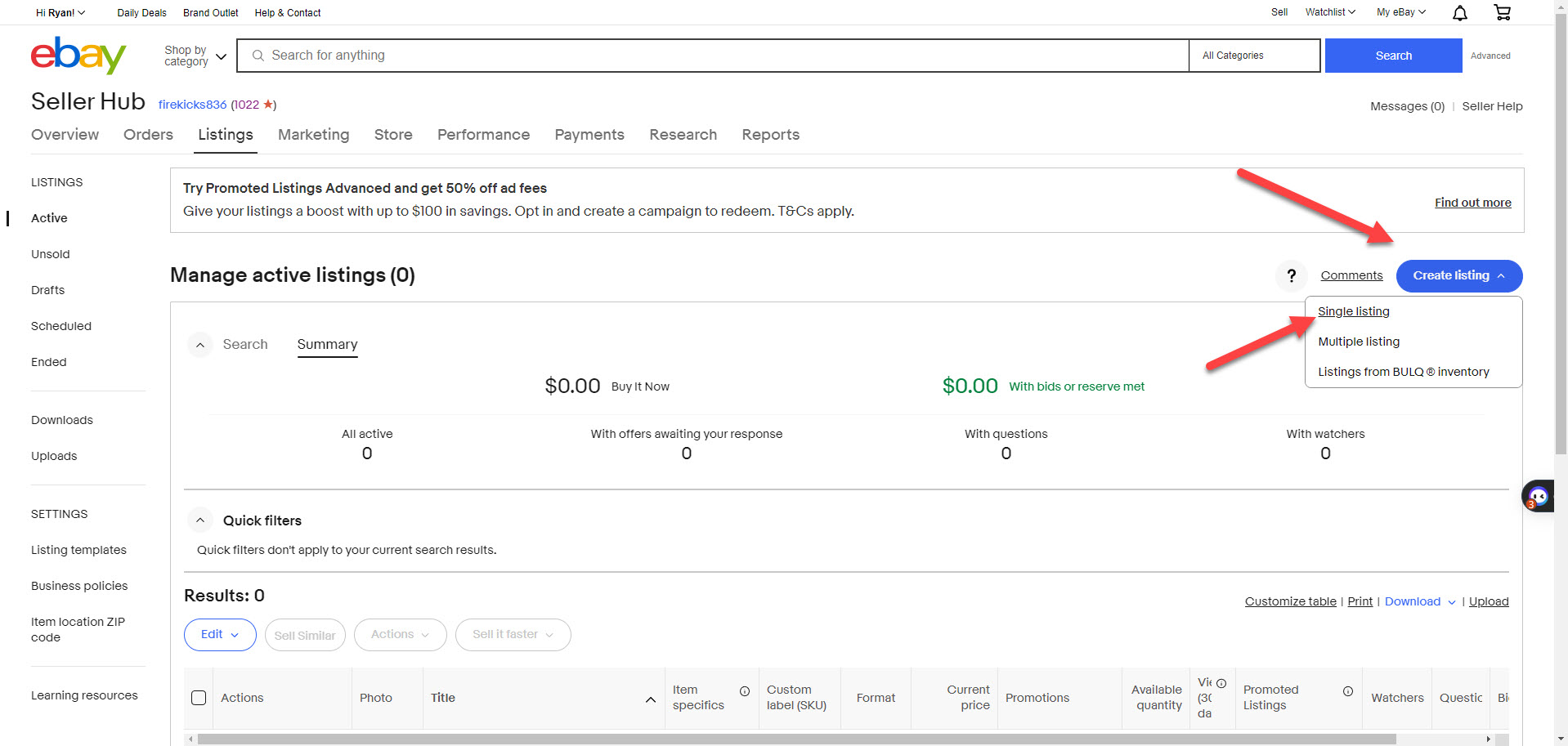Click the Item specifics info icon
The height and width of the screenshot is (746, 1568).
pyautogui.click(x=745, y=691)
